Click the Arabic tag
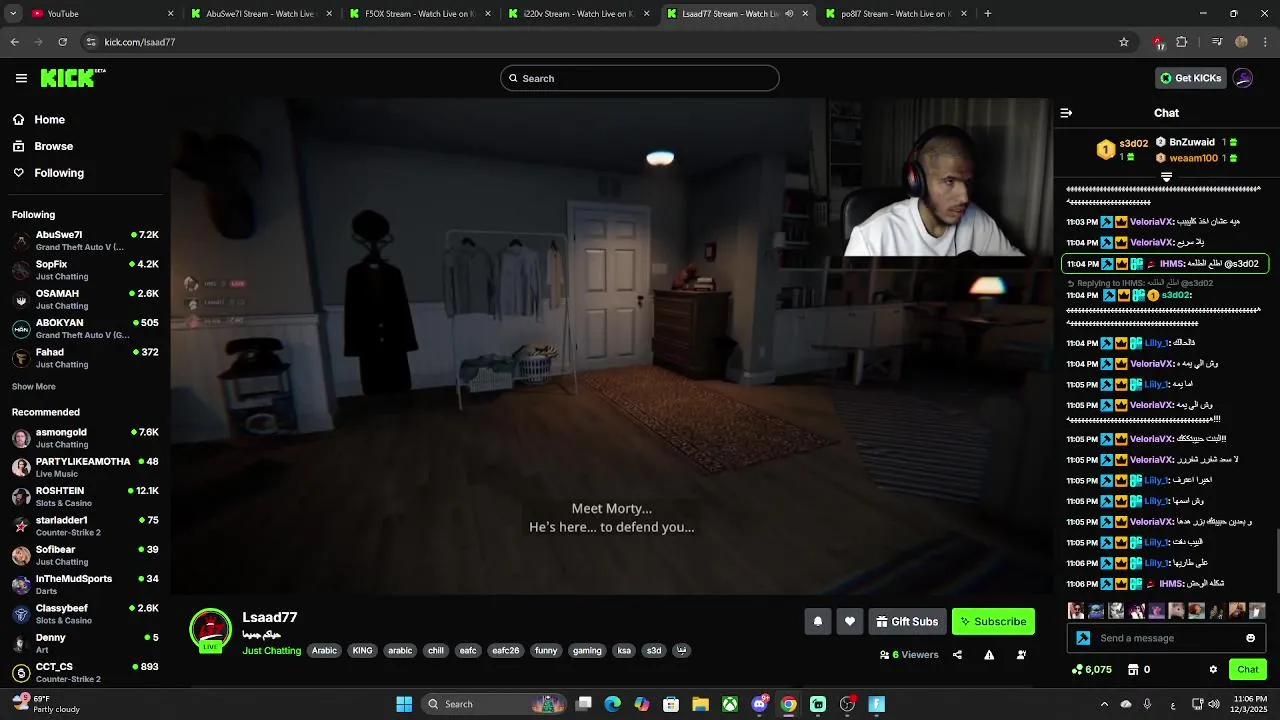The width and height of the screenshot is (1280, 720). (325, 651)
